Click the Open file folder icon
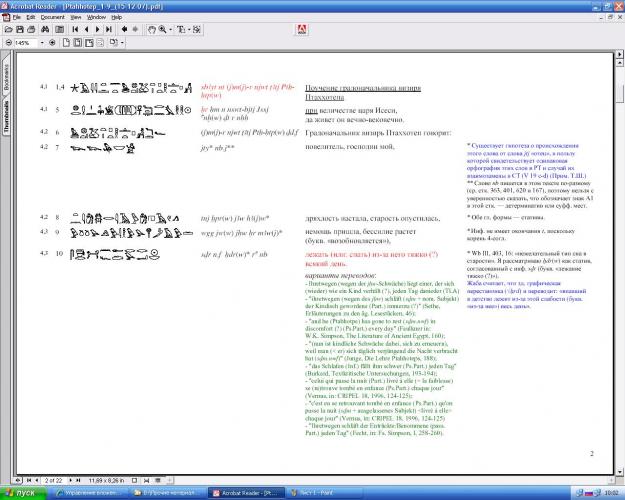The height and width of the screenshot is (500, 625). pyautogui.click(x=8, y=30)
